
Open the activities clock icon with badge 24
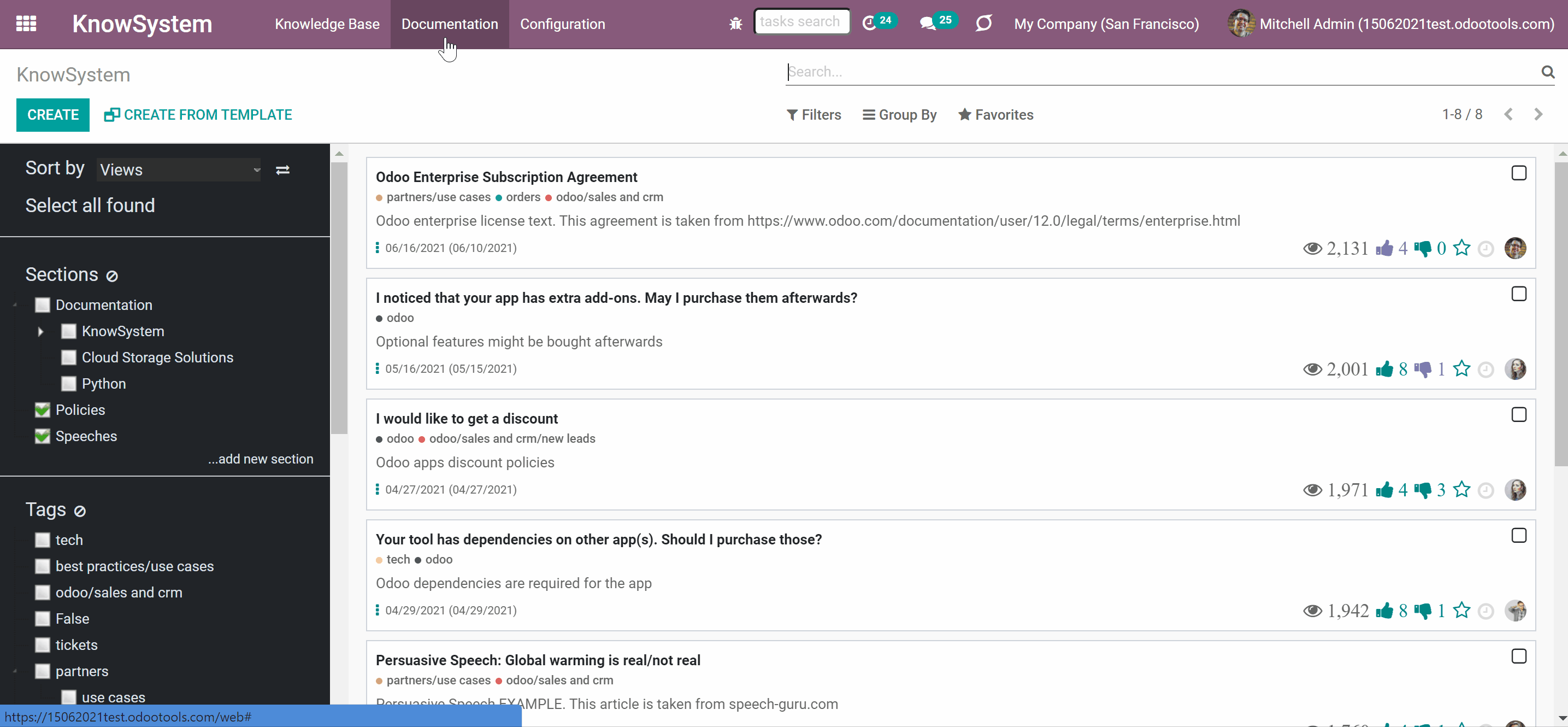(879, 22)
